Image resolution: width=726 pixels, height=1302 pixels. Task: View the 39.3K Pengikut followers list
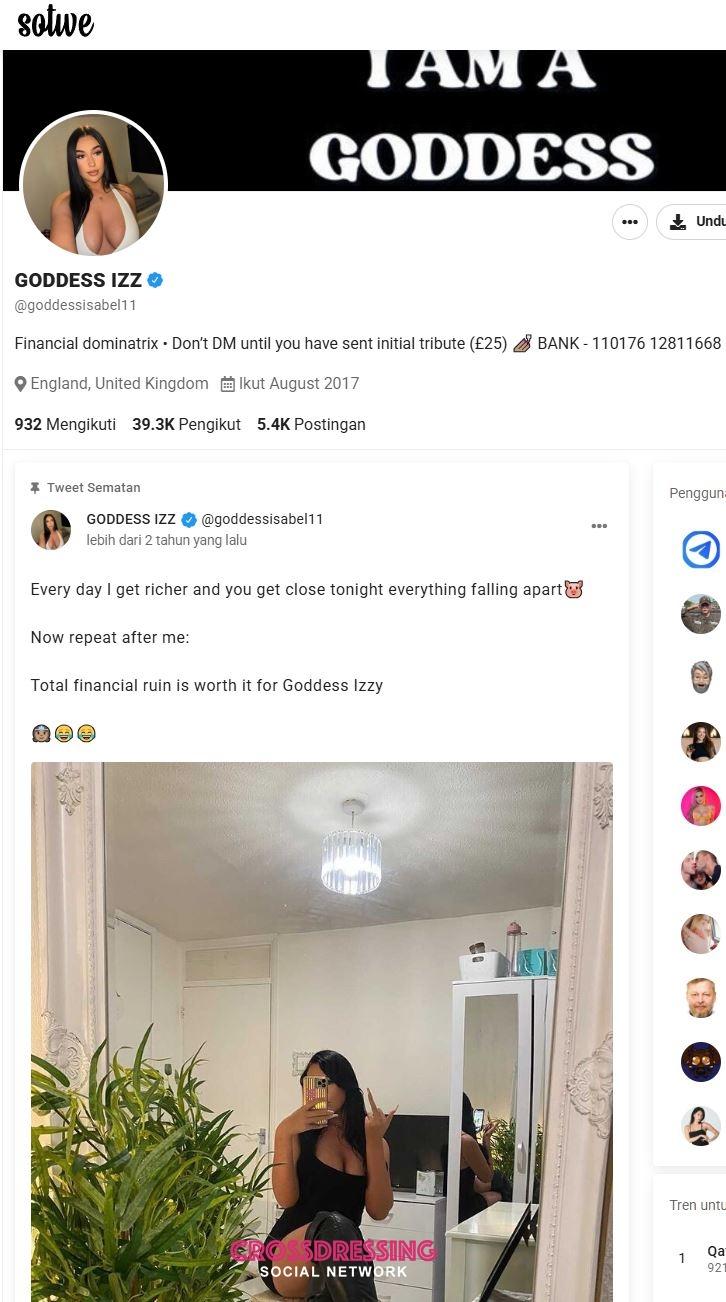[186, 424]
